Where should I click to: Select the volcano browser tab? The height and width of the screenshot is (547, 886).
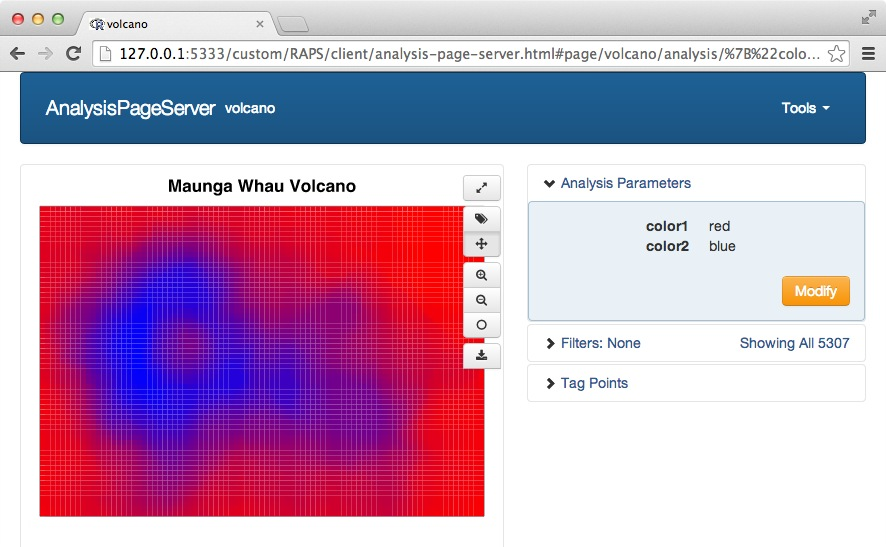click(170, 24)
